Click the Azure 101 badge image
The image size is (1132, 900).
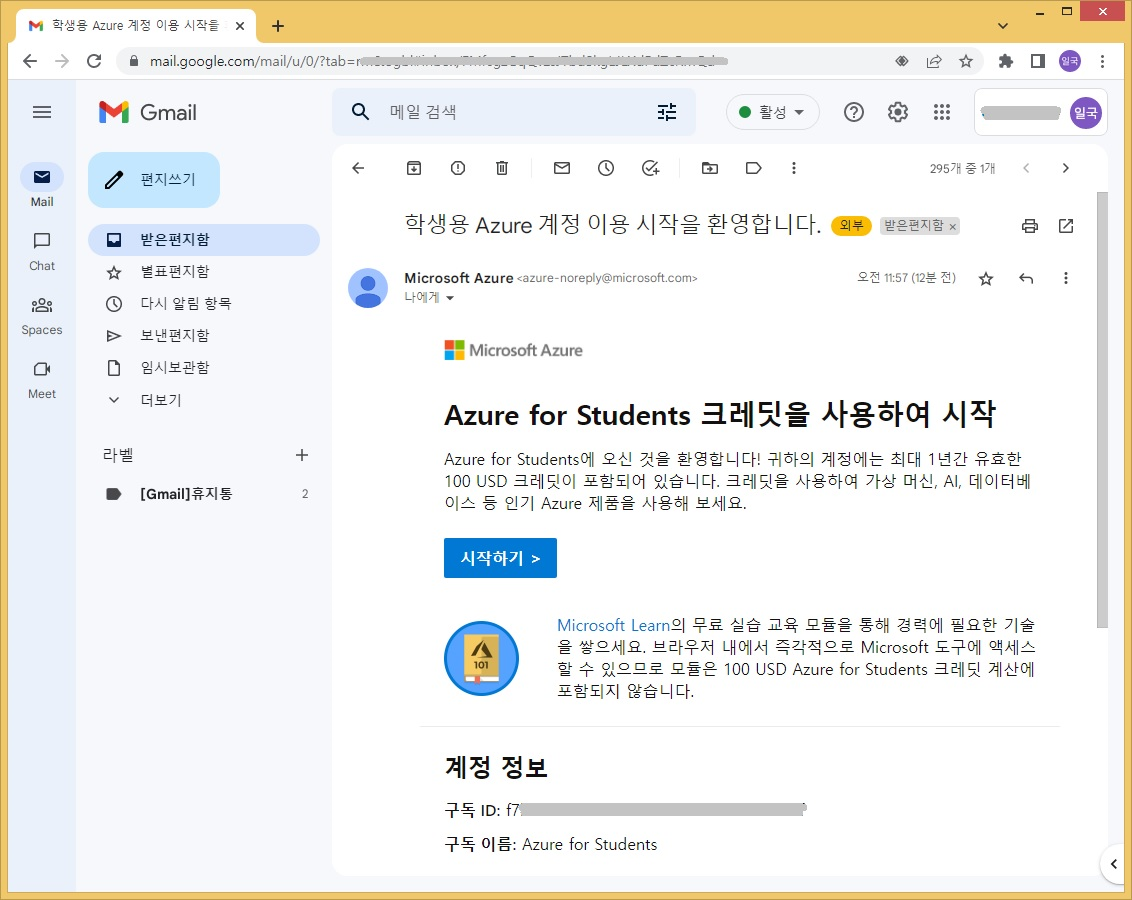pyautogui.click(x=482, y=658)
